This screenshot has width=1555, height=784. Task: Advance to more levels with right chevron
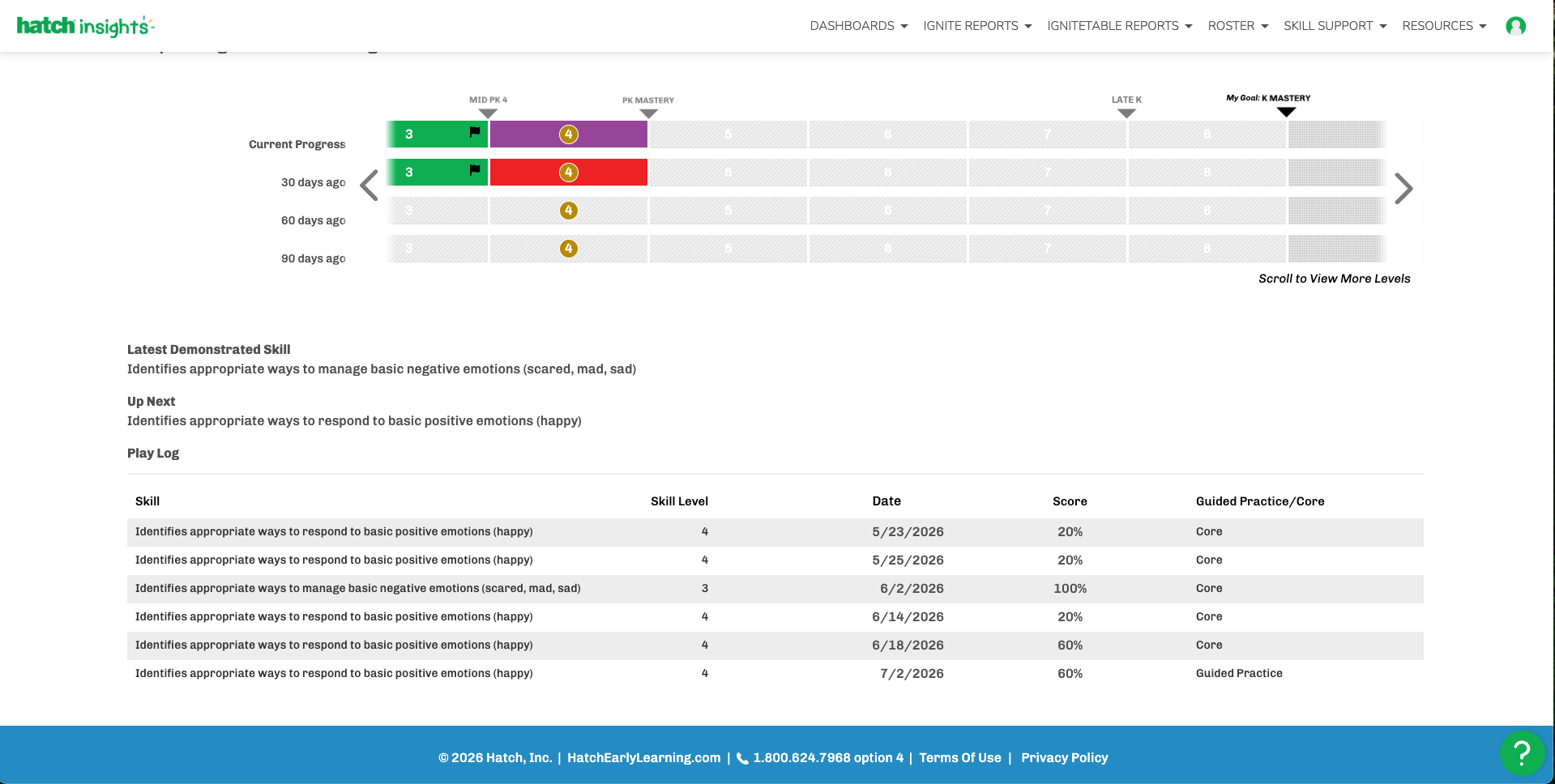click(1403, 189)
